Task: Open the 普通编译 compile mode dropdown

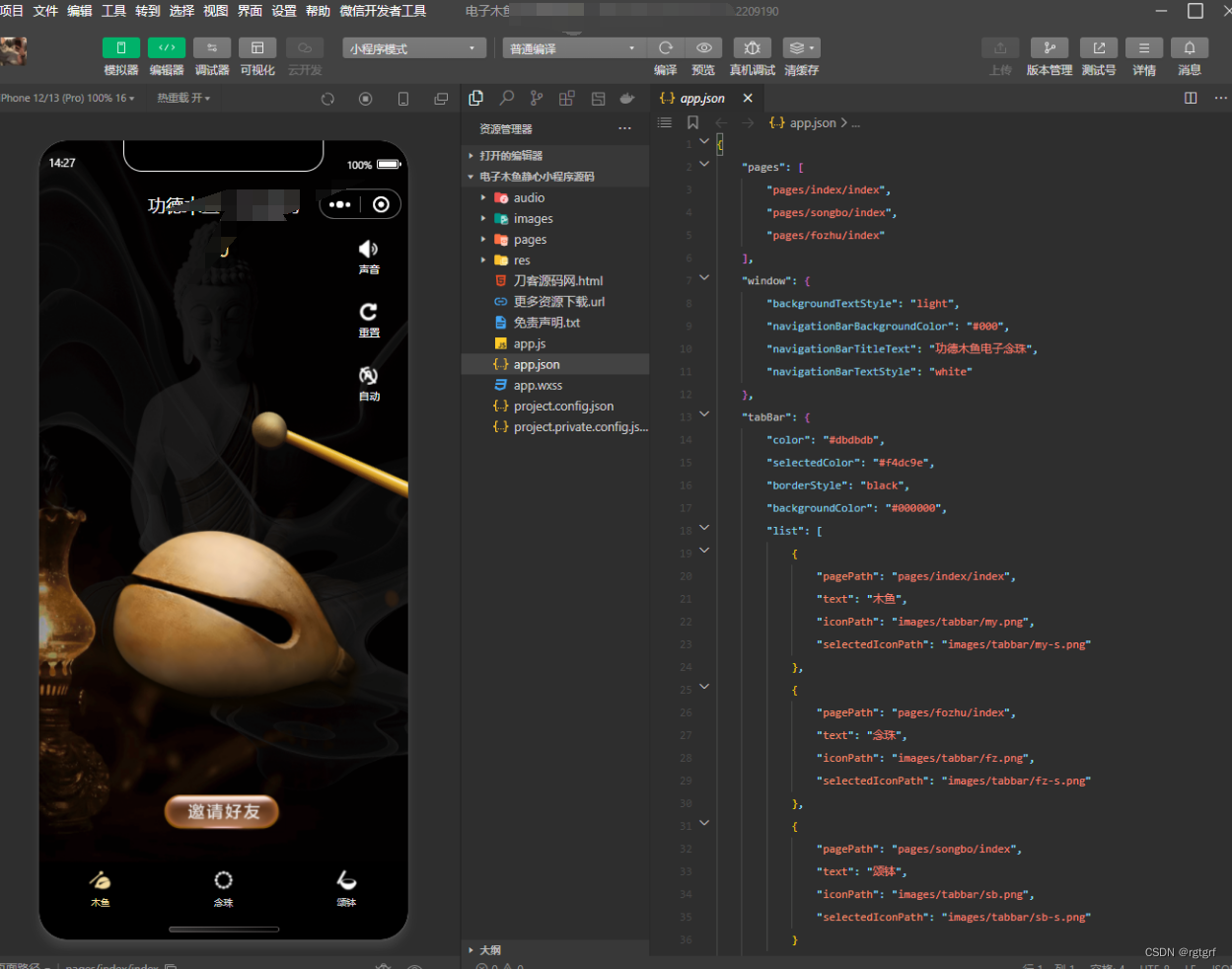Action: coord(574,48)
